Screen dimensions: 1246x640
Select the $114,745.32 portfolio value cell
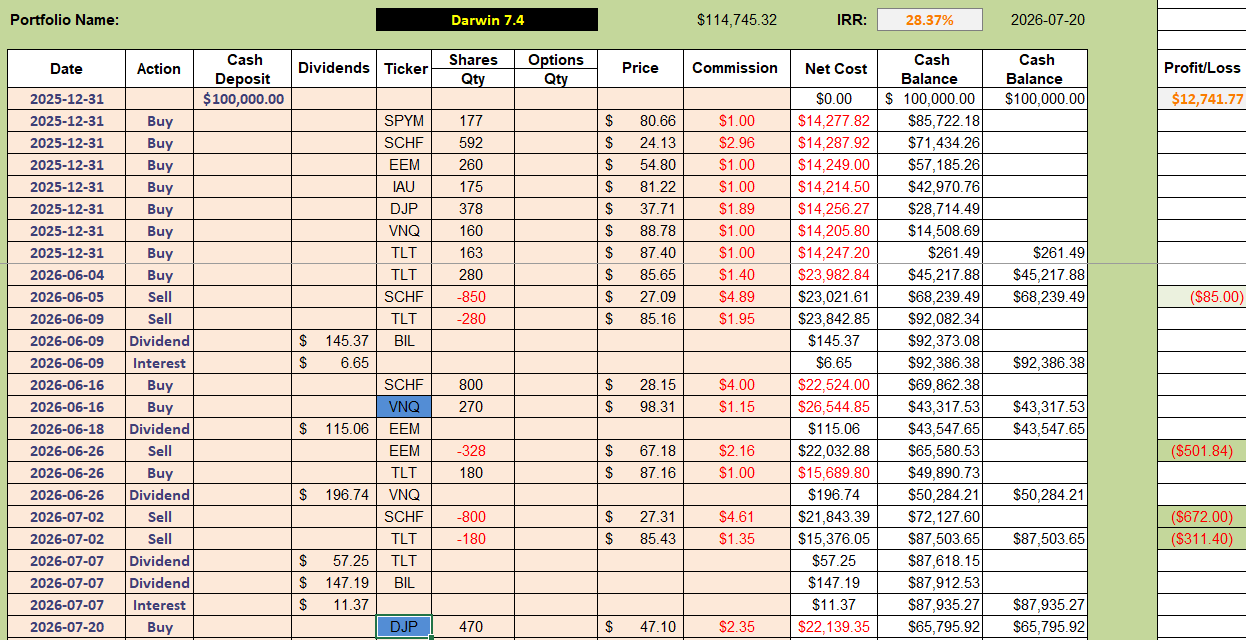tap(737, 20)
